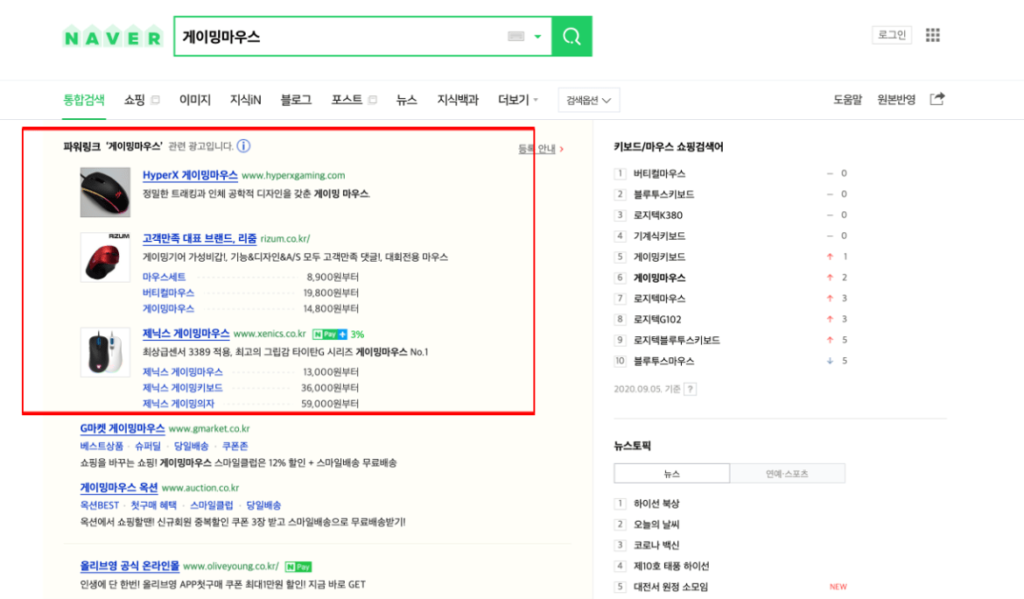Screen dimensions: 1024x599
Task: Open the 고객만족 대표 브랜드, 리줌 link
Action: tap(199, 238)
